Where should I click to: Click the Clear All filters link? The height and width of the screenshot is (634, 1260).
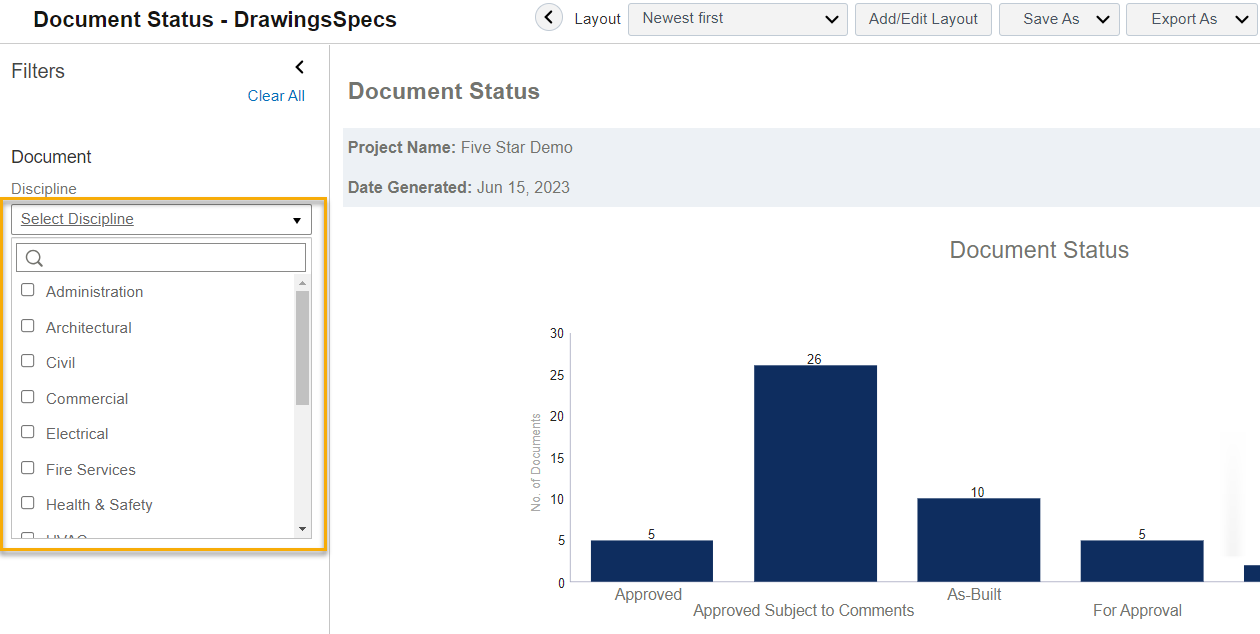click(276, 96)
